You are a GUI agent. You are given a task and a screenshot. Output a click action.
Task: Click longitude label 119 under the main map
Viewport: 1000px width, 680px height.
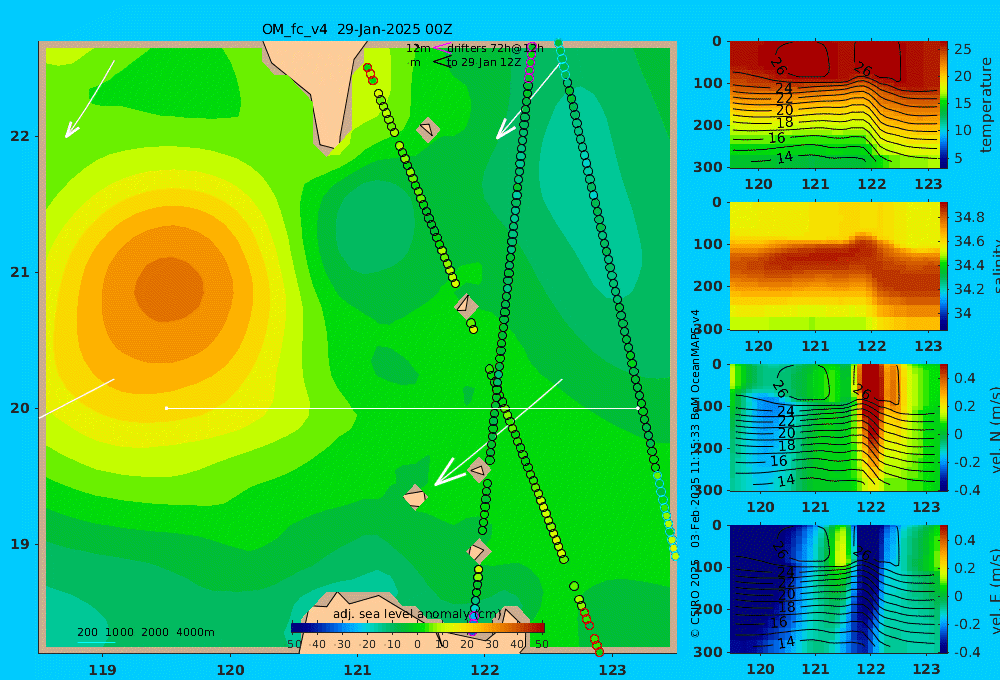tap(102, 670)
